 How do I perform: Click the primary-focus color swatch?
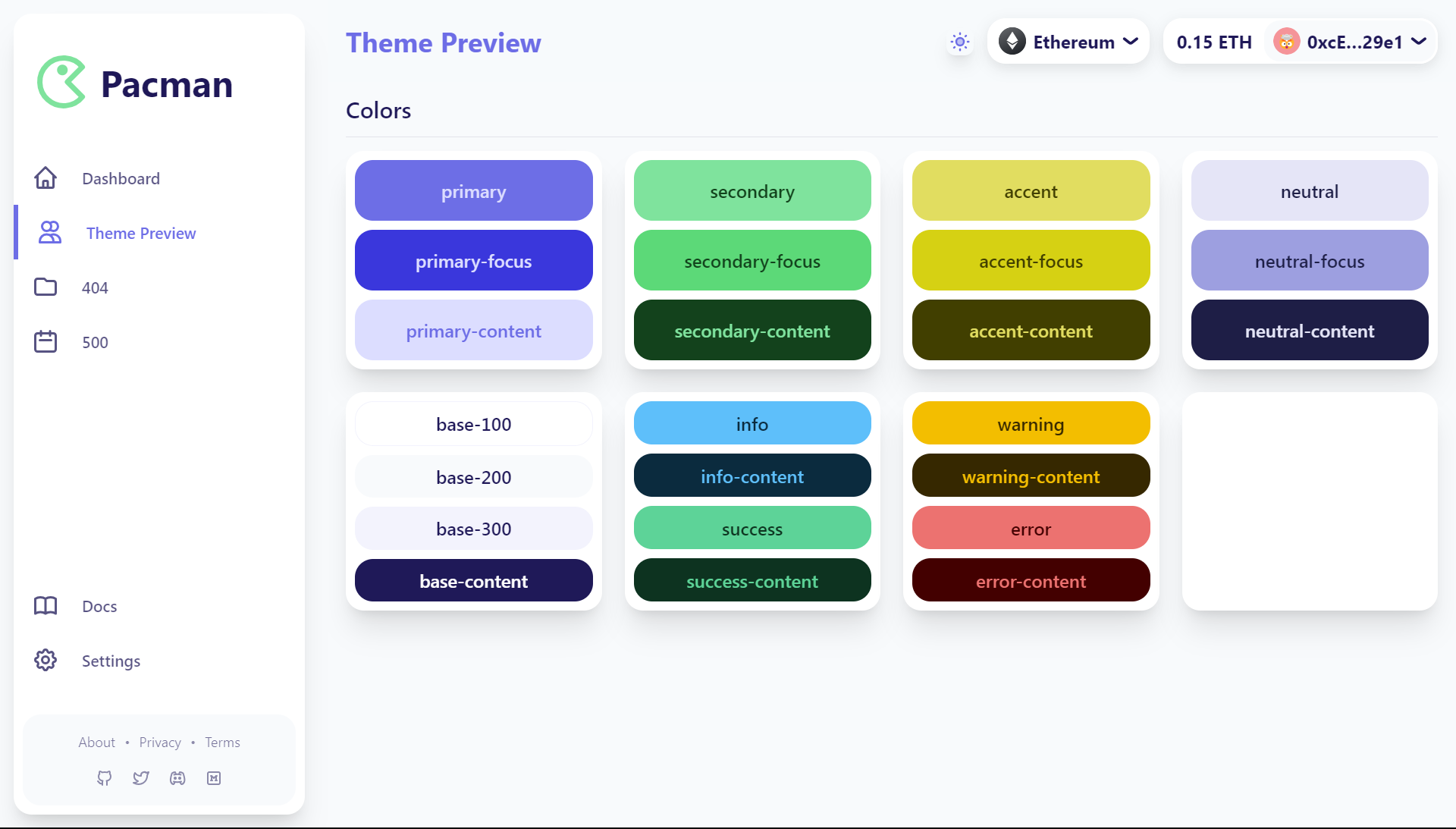pyautogui.click(x=473, y=261)
